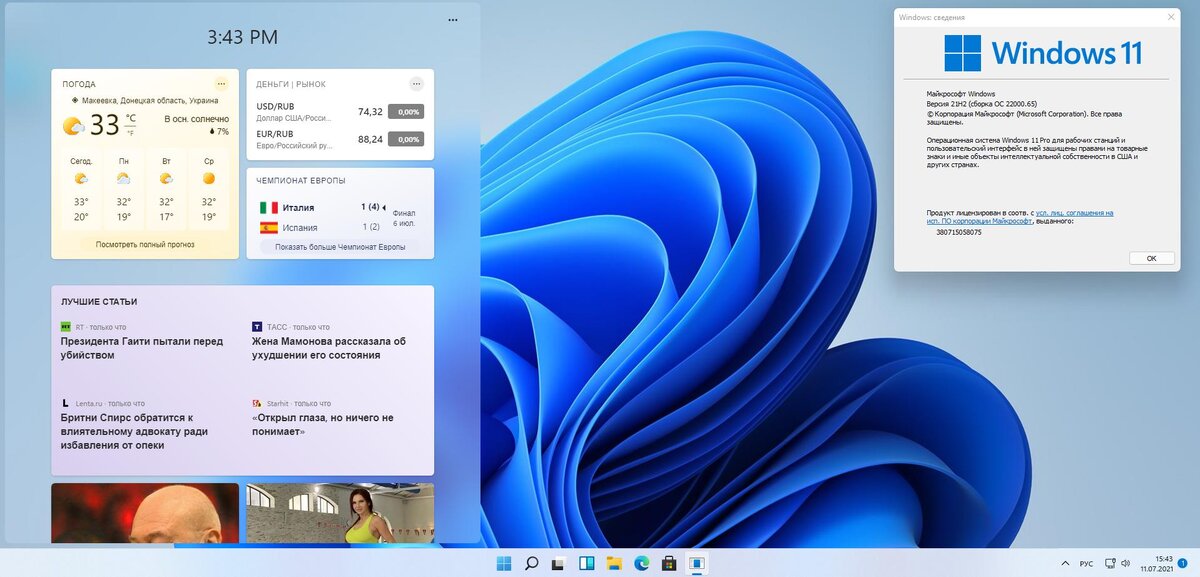The image size is (1200, 577).
Task: Click the Lenta.ru source icon
Action: pyautogui.click(x=65, y=403)
